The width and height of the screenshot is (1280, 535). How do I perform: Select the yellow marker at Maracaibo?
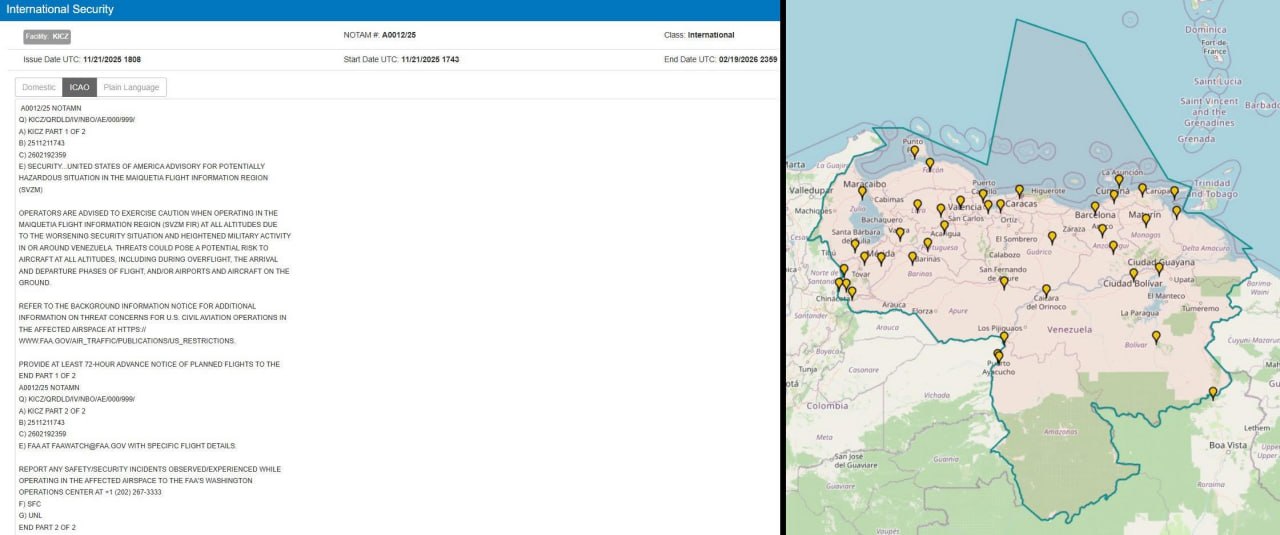tap(862, 192)
